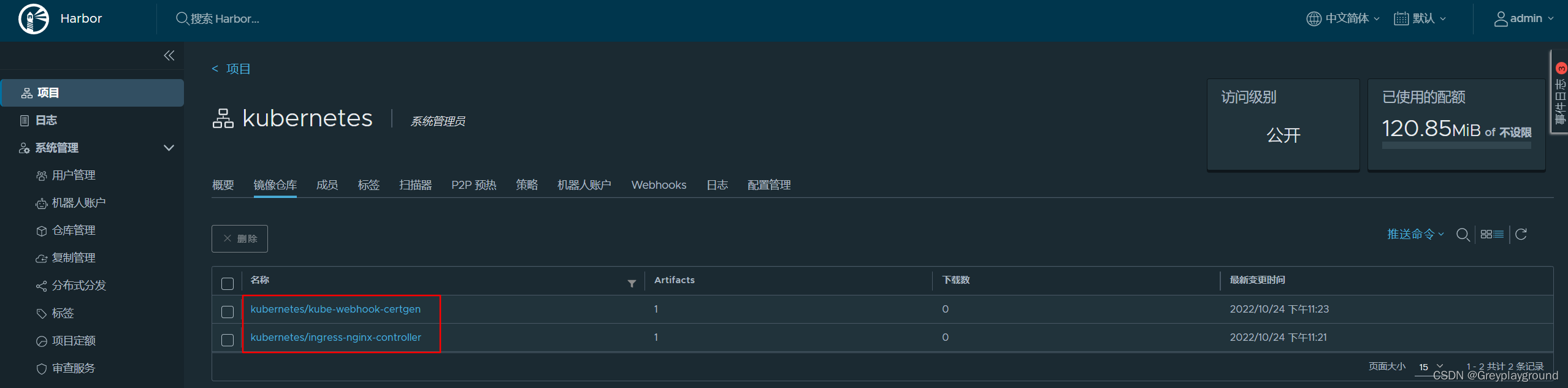This screenshot has width=1568, height=388.
Task: Check the kube-webhook-certgen row checkbox
Action: coord(228,312)
